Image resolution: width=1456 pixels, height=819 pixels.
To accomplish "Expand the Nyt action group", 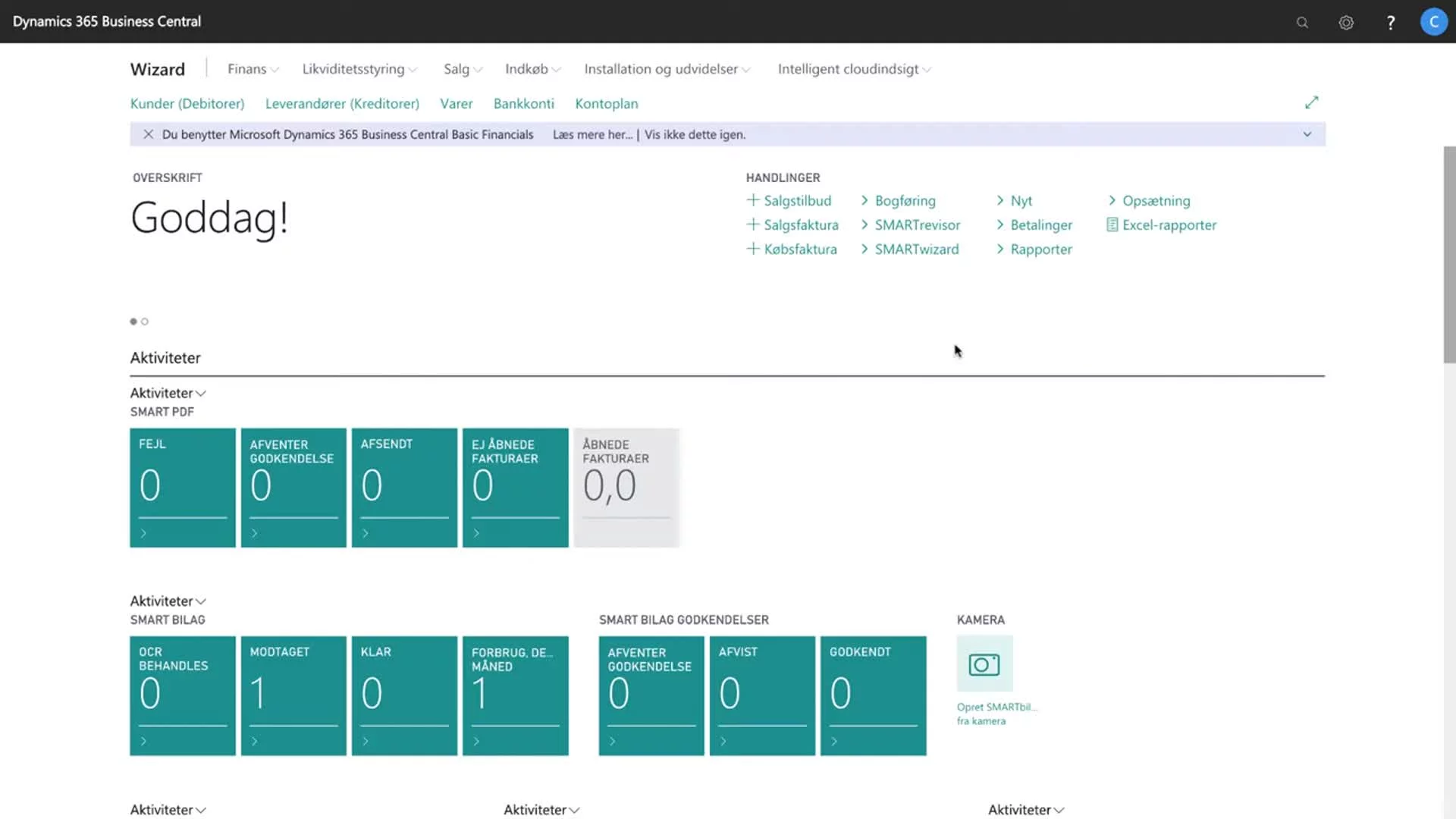I will (x=1015, y=201).
